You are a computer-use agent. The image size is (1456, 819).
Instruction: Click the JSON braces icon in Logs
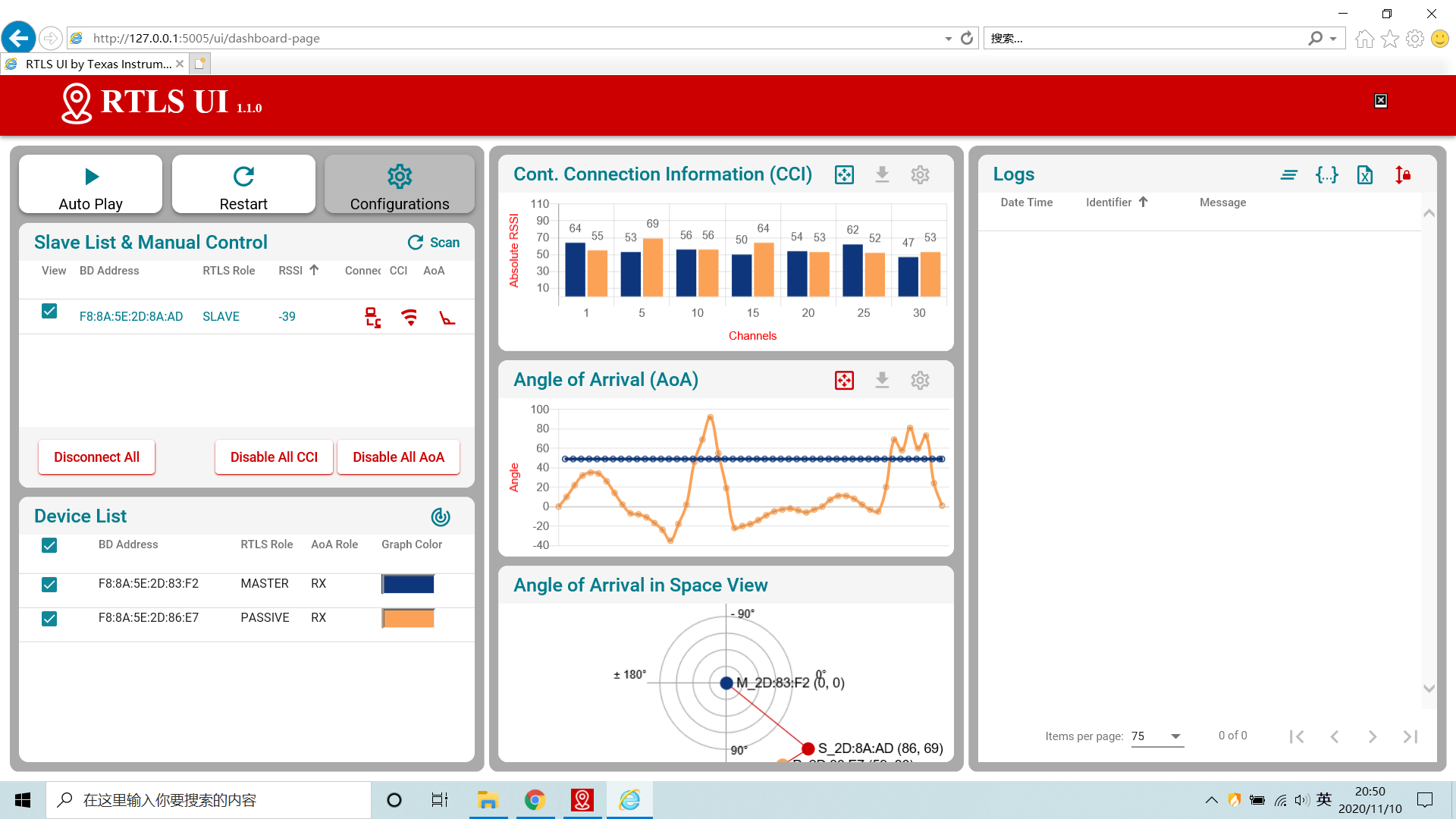[x=1327, y=175]
